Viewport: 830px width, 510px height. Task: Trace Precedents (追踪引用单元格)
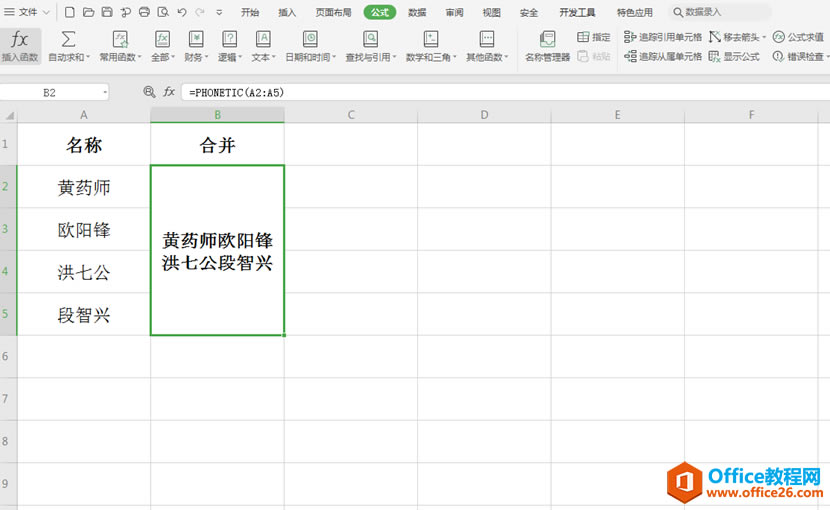click(x=663, y=37)
